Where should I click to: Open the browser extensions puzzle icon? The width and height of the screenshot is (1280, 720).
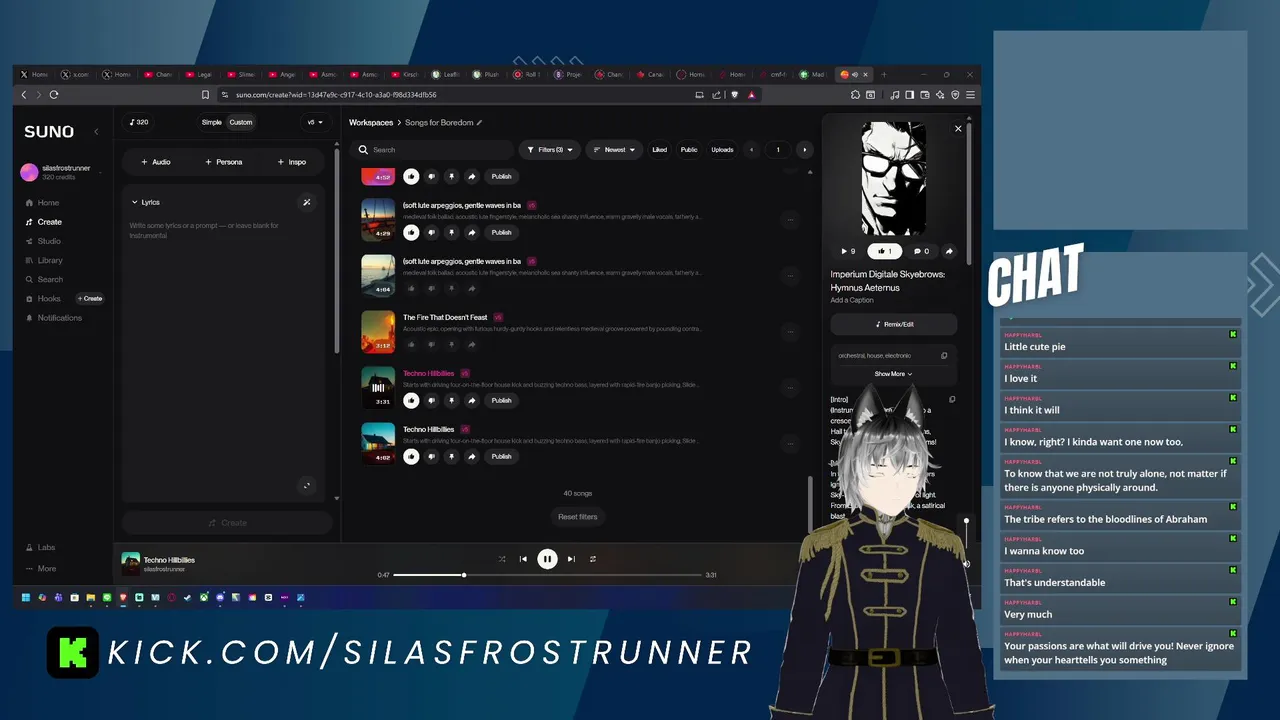coord(856,95)
